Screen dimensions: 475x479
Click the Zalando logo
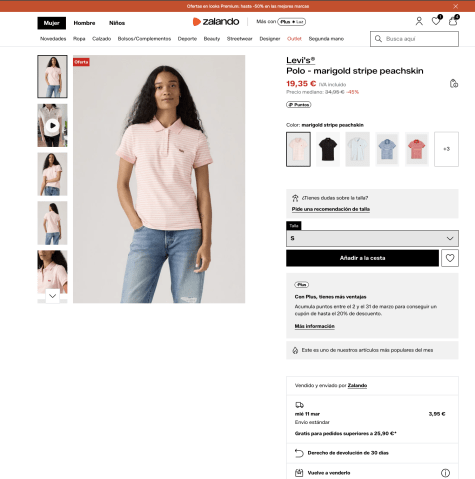point(216,22)
